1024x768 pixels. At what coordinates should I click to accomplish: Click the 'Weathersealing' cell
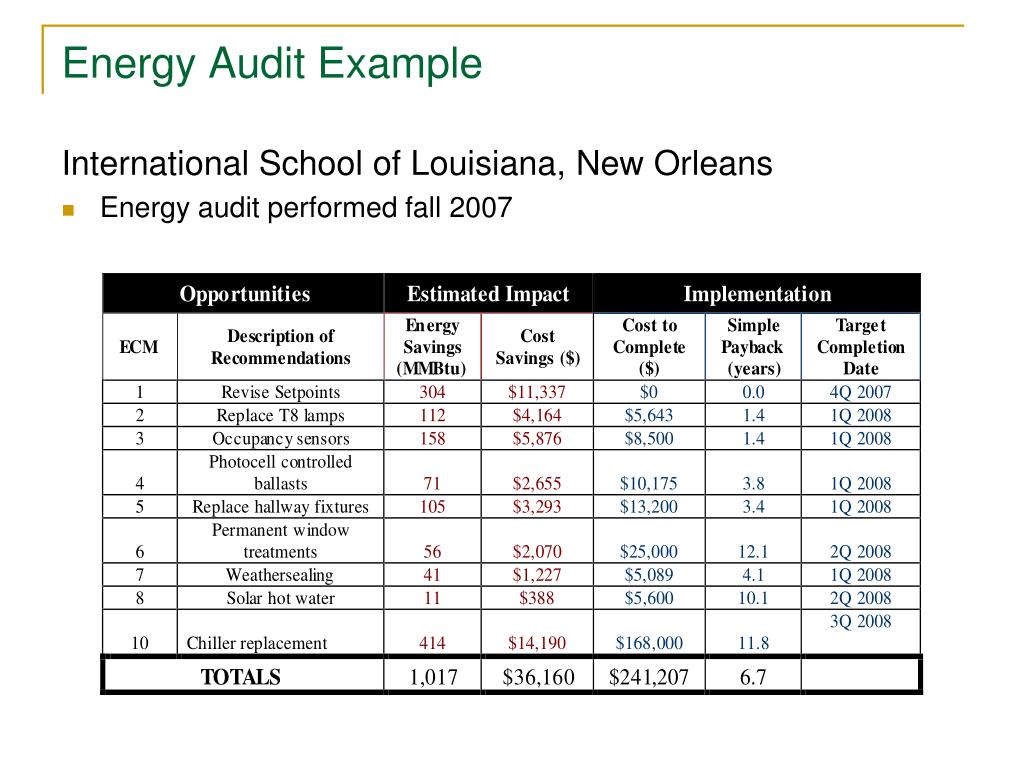[x=280, y=575]
